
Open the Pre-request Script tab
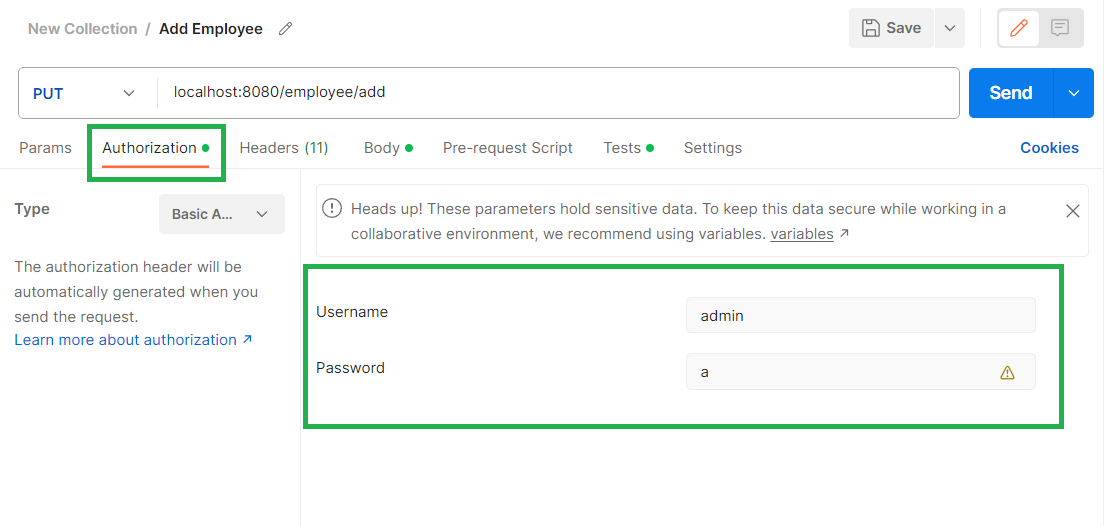click(508, 148)
